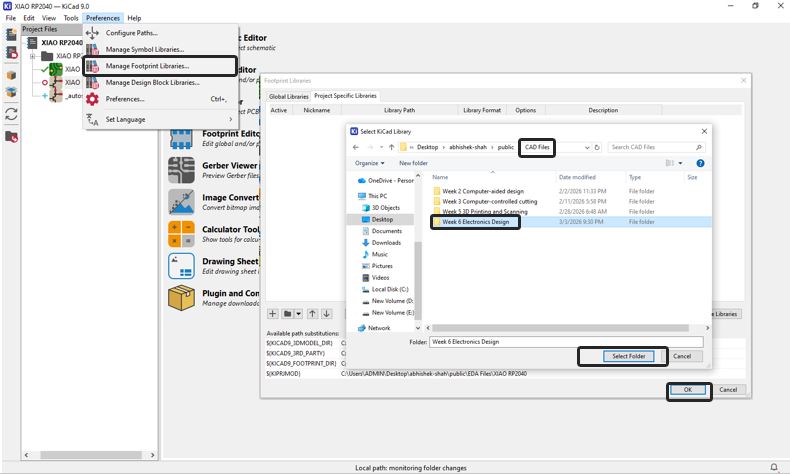This screenshot has height=474, width=790.
Task: Select the XIAO RP2040 project root item
Action: [61, 43]
